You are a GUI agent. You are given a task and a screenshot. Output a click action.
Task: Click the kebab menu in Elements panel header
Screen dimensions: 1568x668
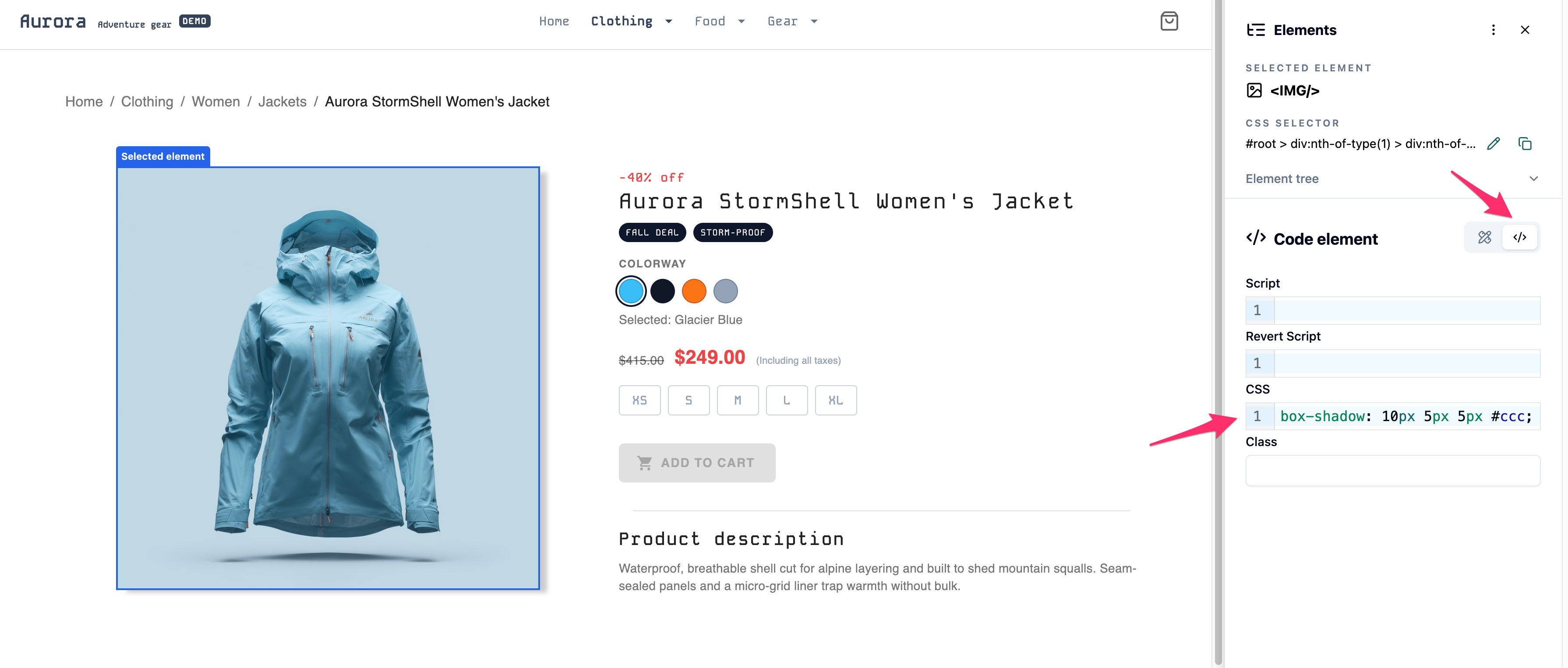point(1493,29)
